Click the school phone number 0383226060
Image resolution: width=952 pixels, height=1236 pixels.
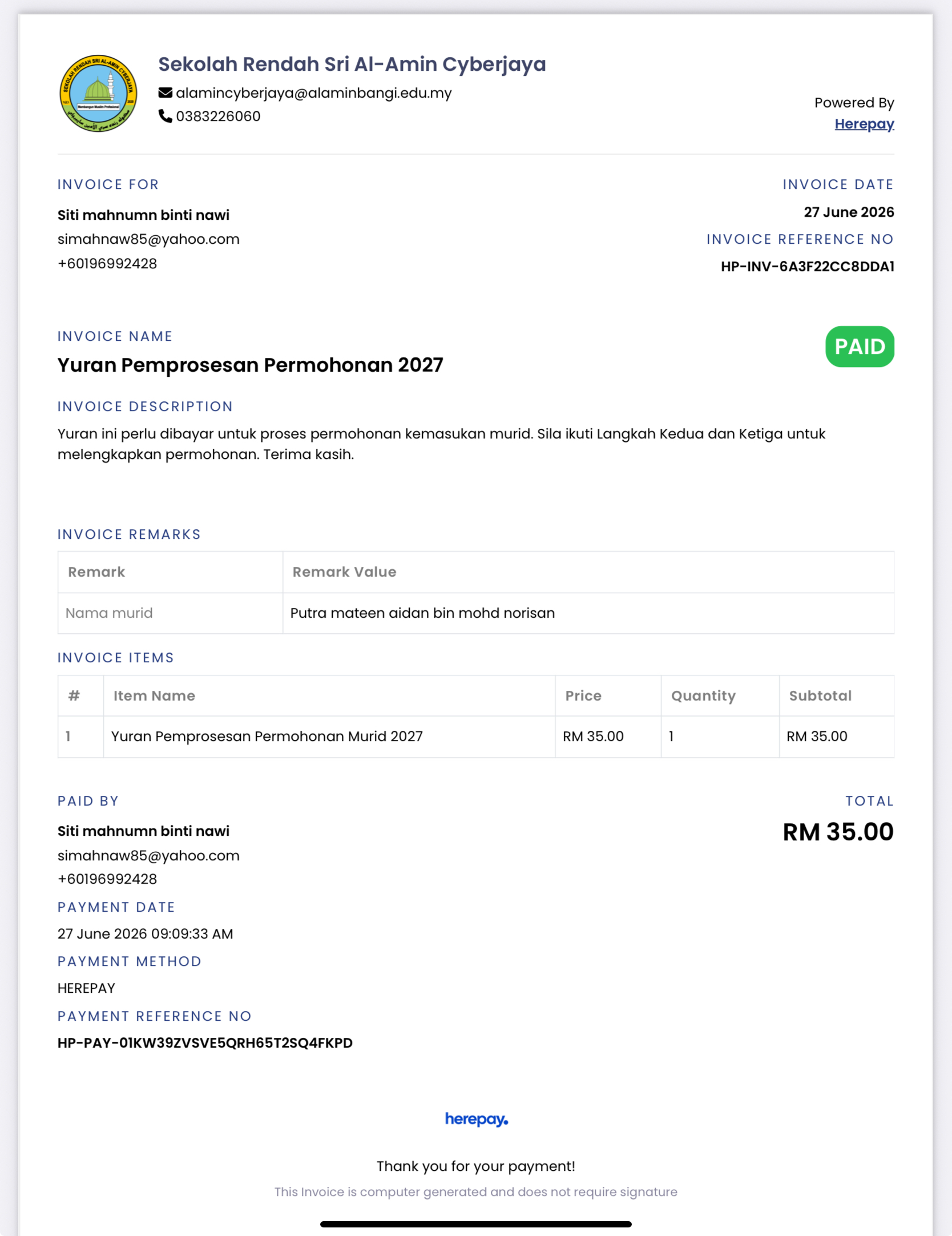click(218, 116)
